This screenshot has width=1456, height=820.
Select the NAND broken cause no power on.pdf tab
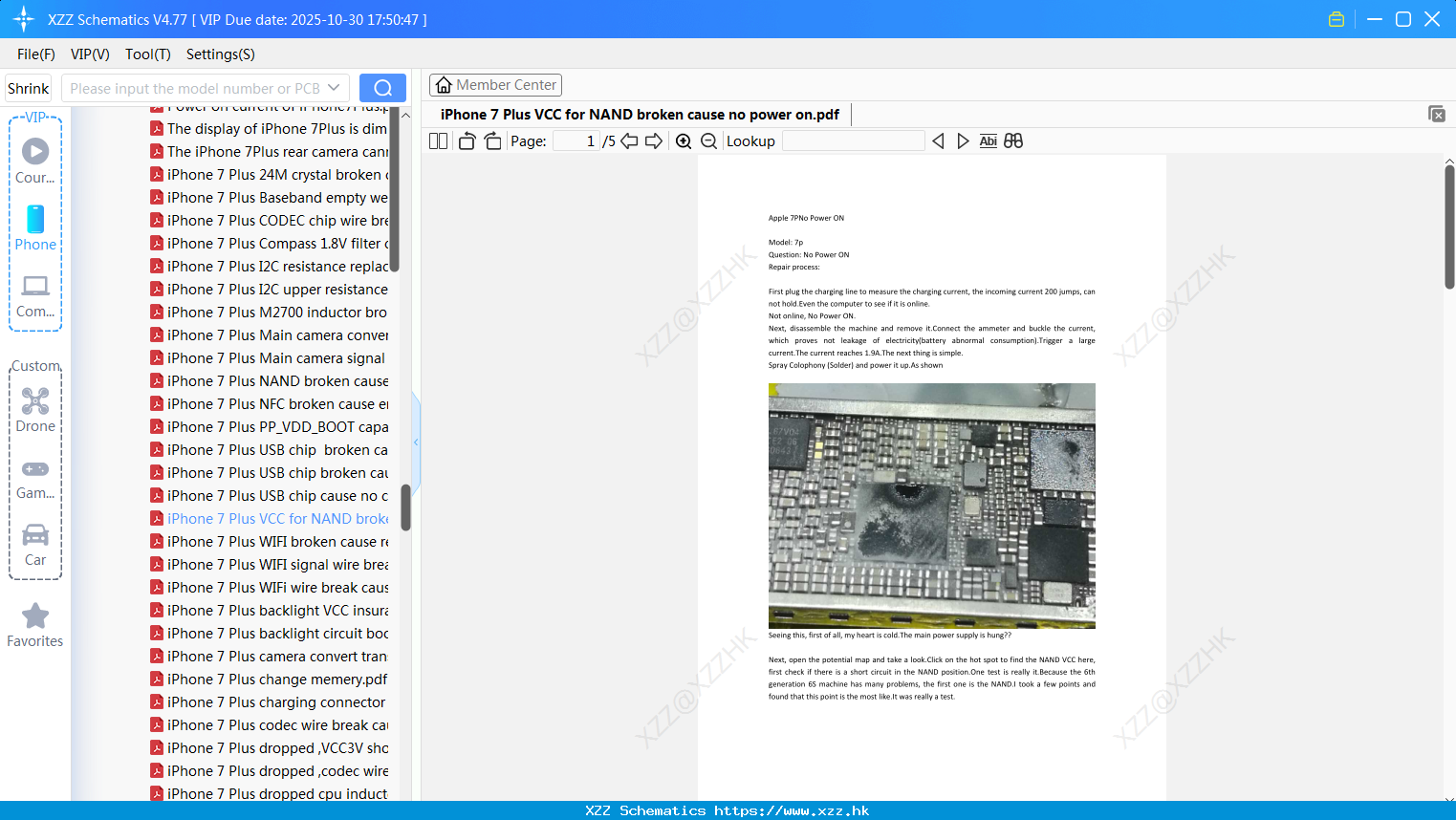(640, 115)
